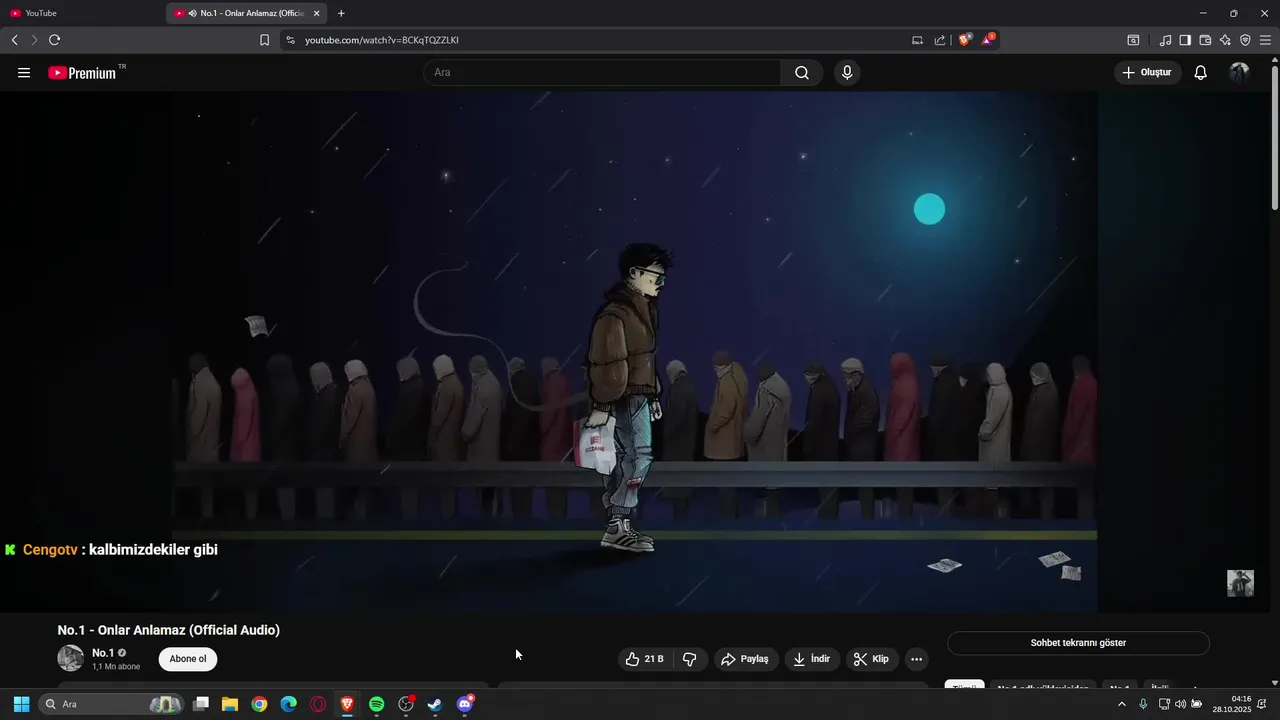This screenshot has height=720, width=1280.
Task: Open the Windows Start menu
Action: [x=21, y=704]
